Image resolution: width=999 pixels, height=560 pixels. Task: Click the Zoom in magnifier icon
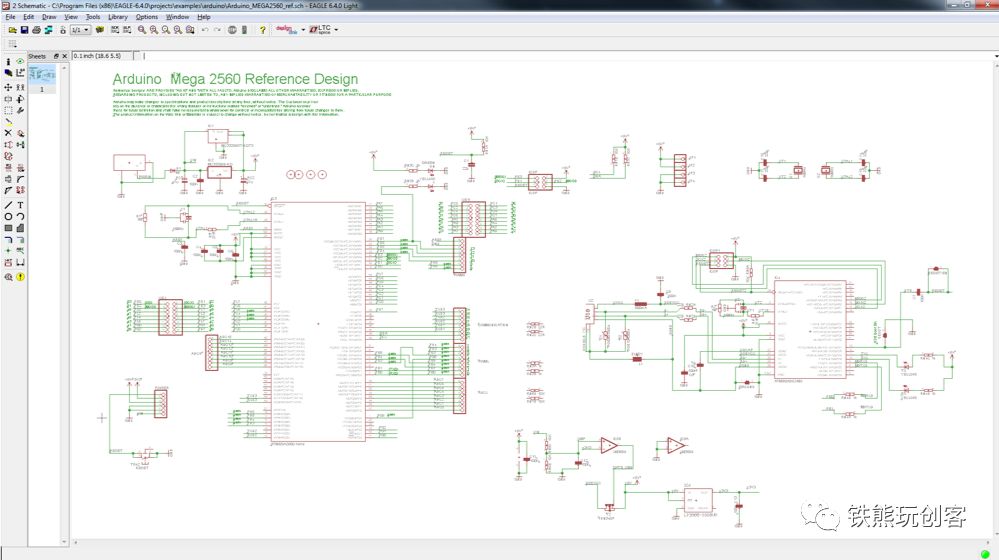(154, 30)
